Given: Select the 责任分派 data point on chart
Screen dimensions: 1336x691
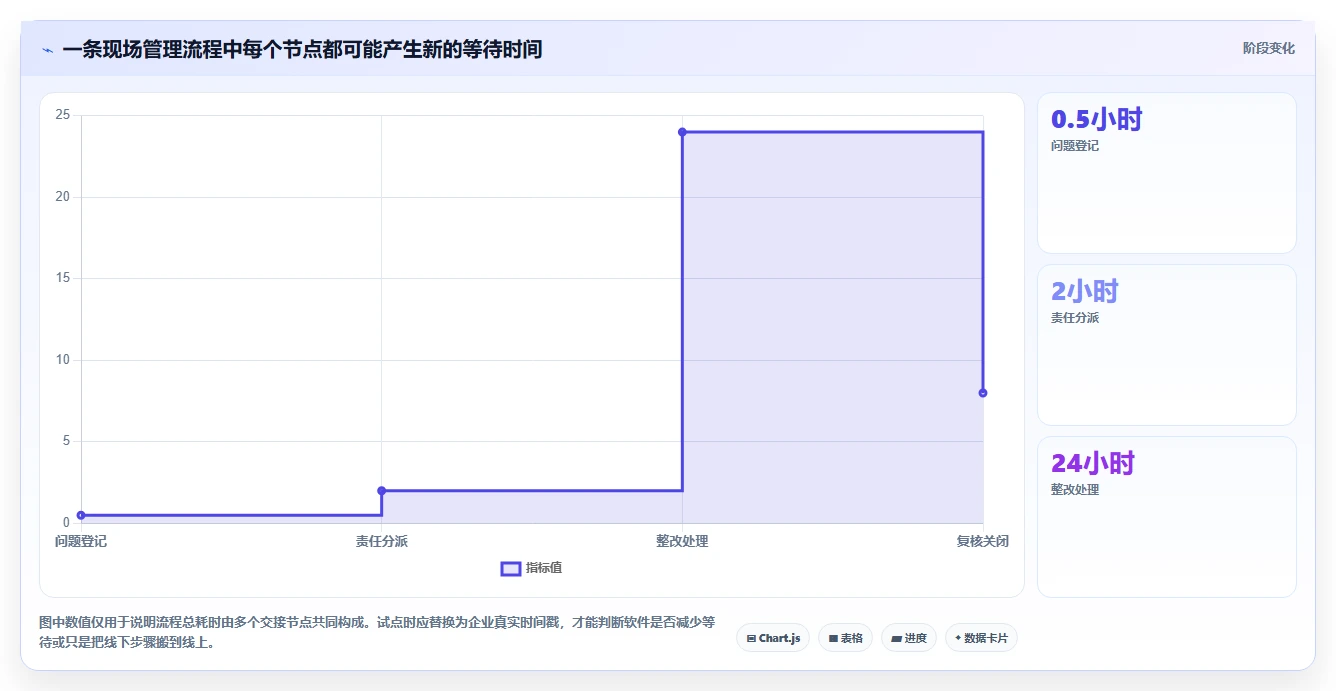Looking at the screenshot, I should coord(382,491).
